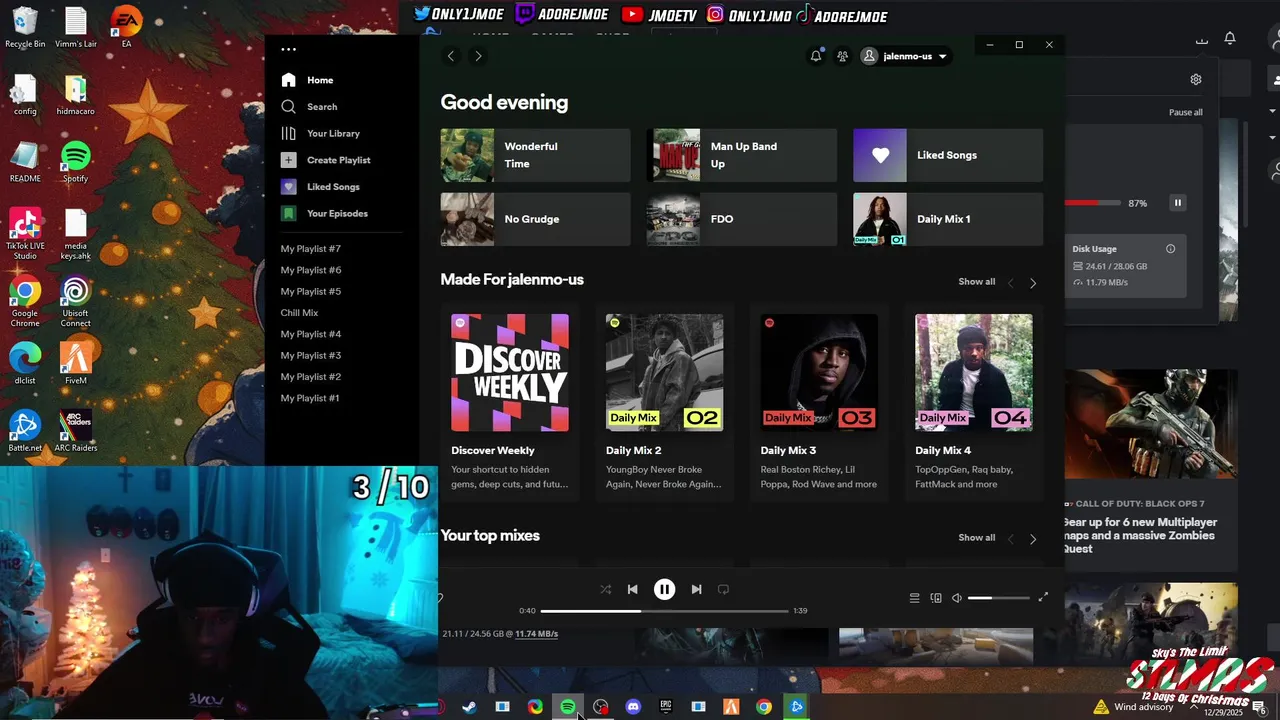Viewport: 1280px width, 720px height.
Task: Open Battle.net downloads tray icon
Action: (1202, 40)
